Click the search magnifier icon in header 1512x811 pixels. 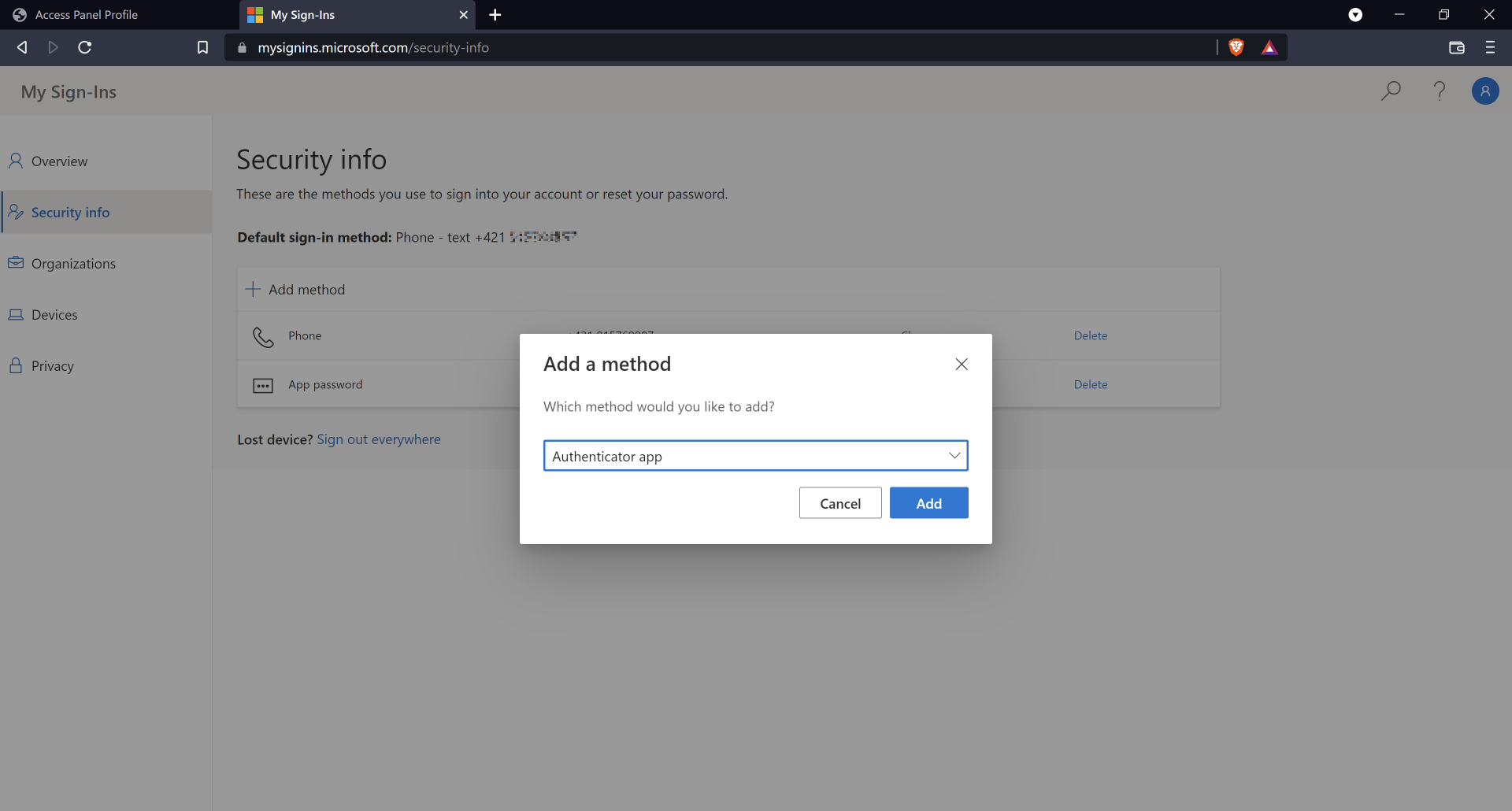[x=1391, y=91]
